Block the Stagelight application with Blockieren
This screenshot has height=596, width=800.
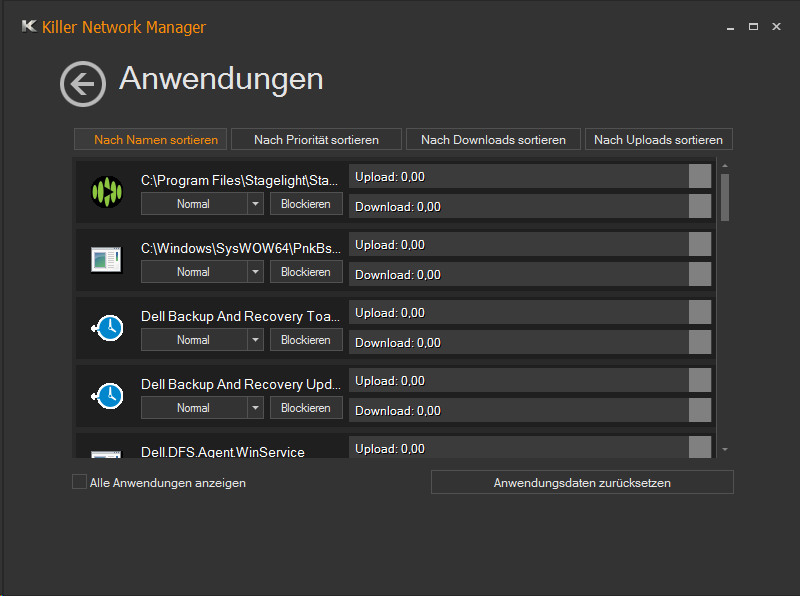click(306, 204)
